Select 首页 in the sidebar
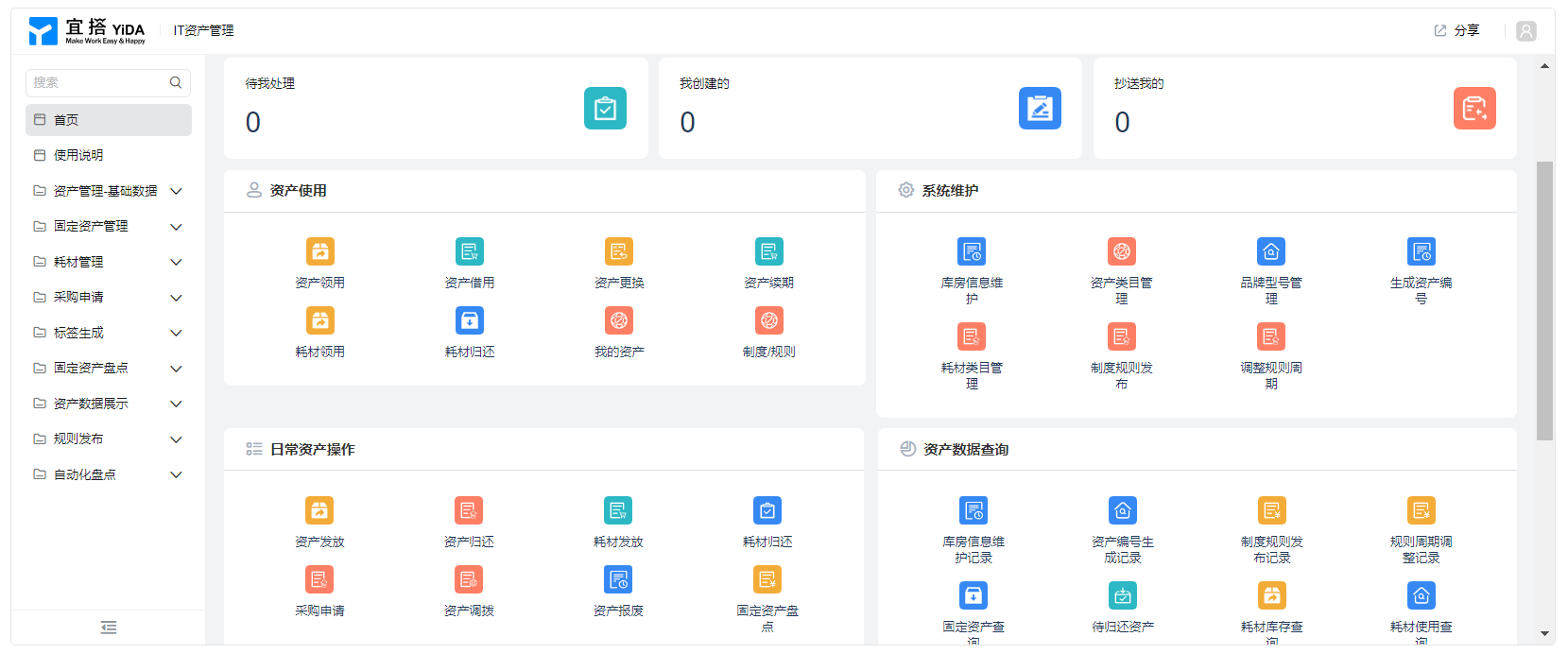The width and height of the screenshot is (1568, 654). click(x=109, y=120)
